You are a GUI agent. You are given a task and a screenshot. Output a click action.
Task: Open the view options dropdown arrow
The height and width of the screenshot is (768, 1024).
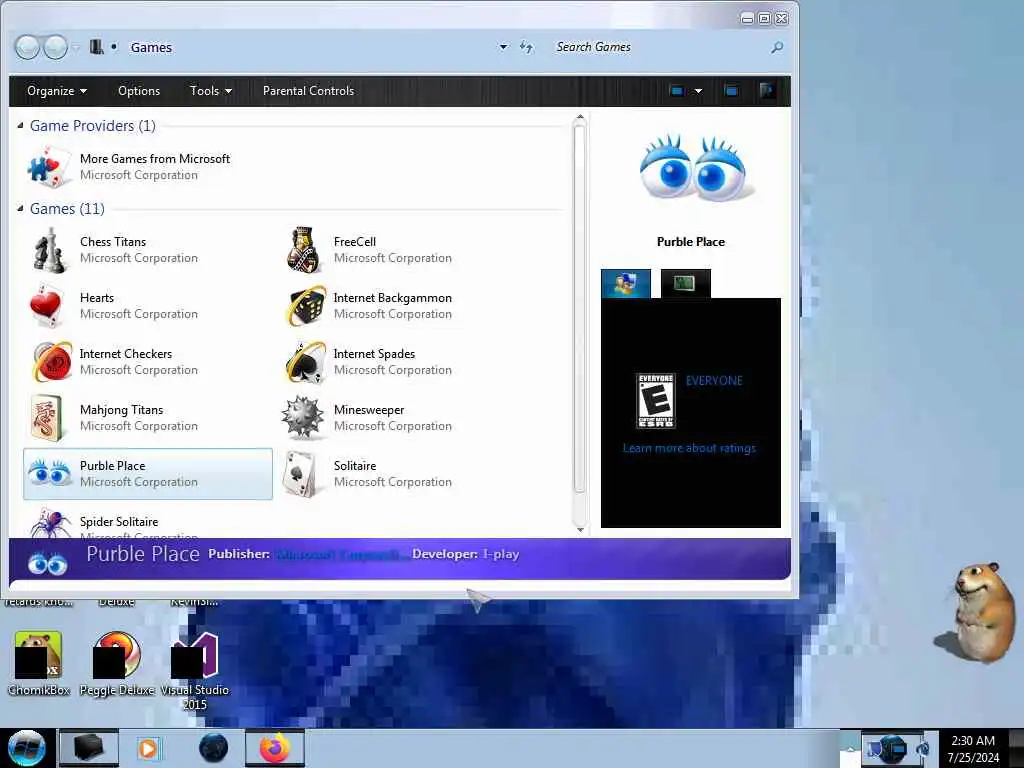[x=698, y=91]
